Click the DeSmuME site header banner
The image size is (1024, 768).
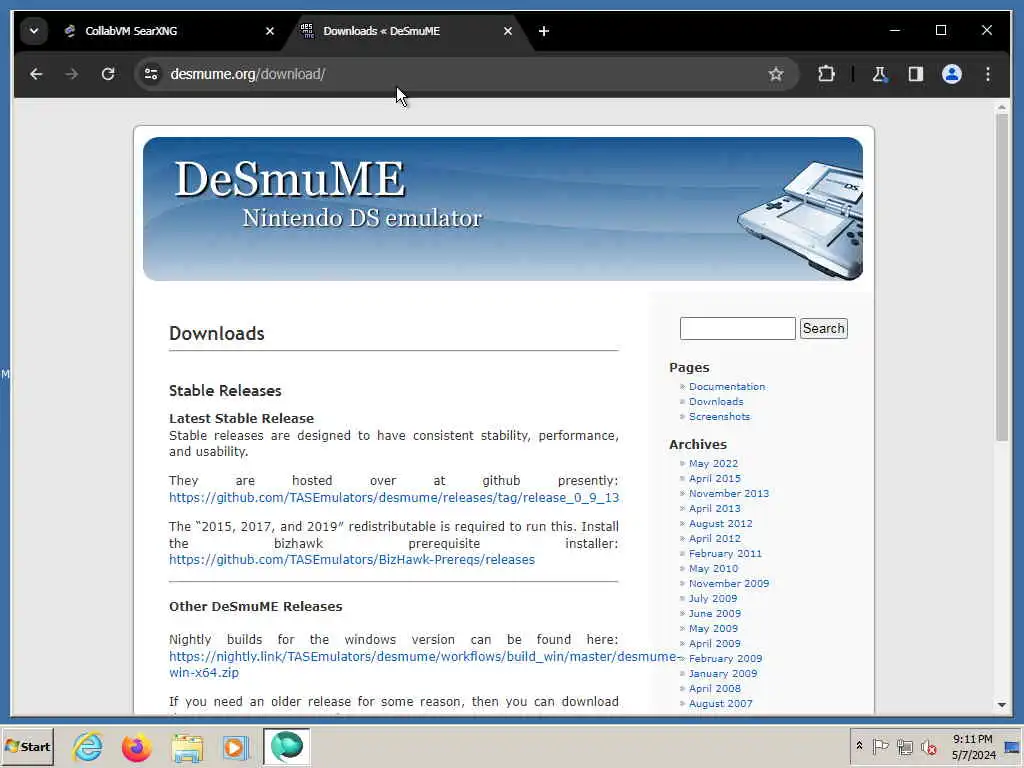click(x=503, y=209)
